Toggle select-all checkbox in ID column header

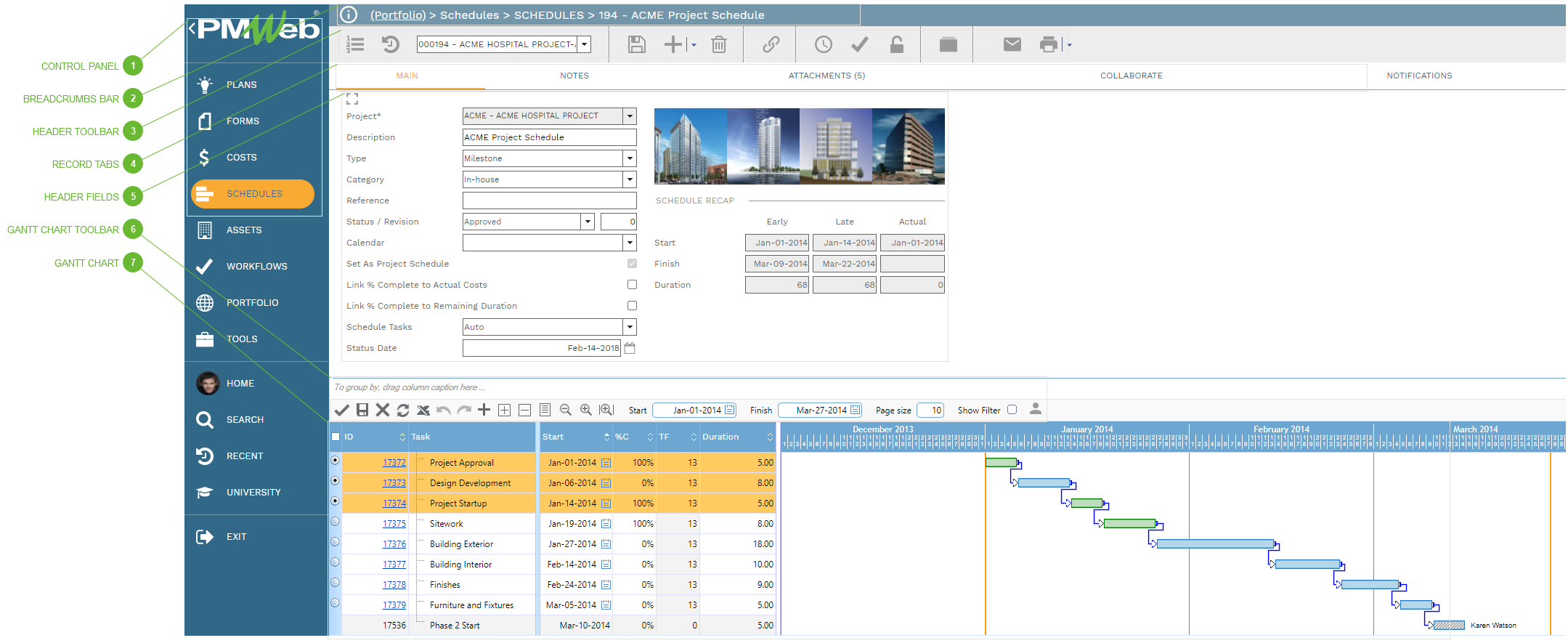tap(336, 437)
